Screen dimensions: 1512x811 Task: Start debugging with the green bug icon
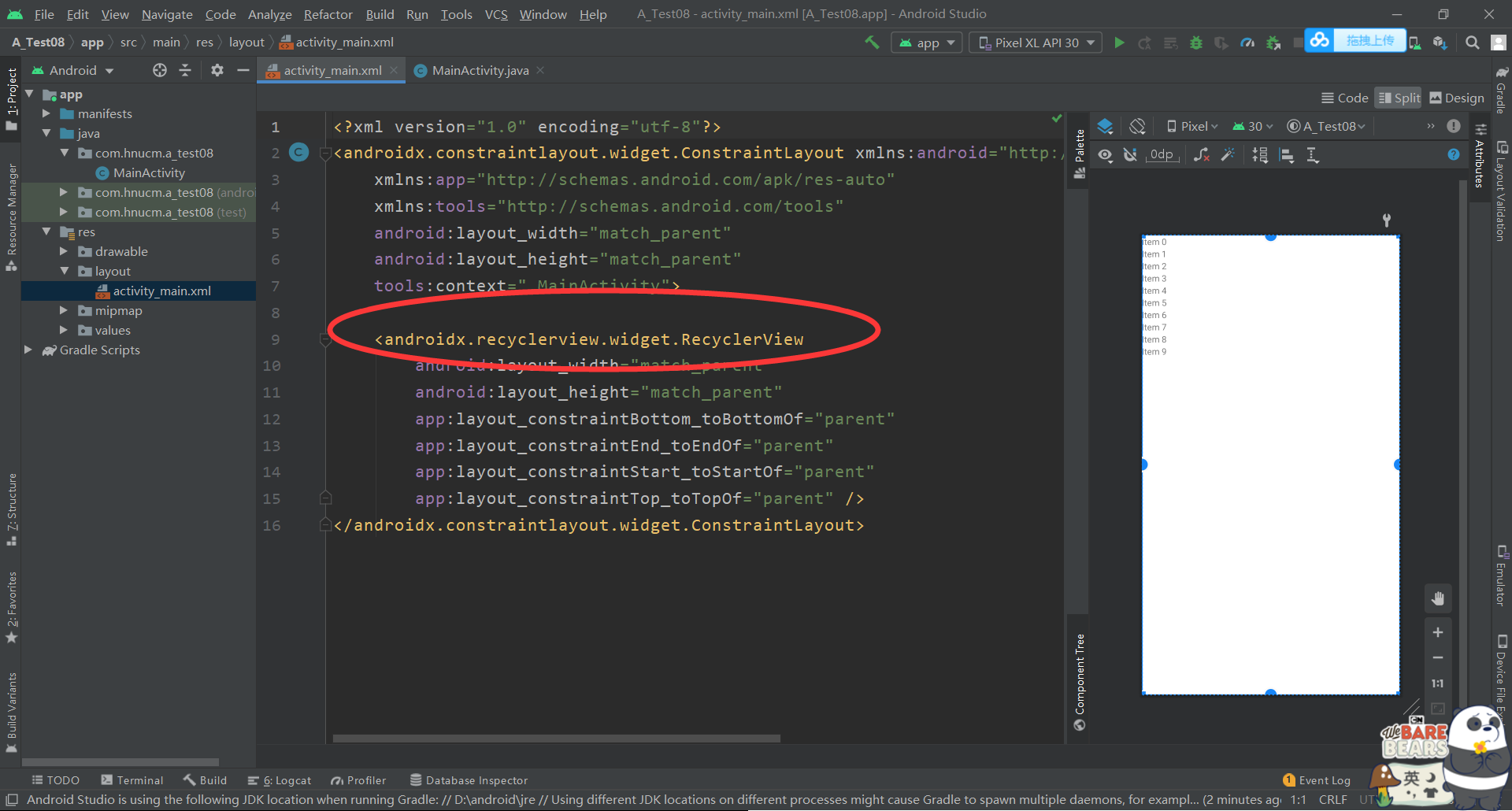(x=1196, y=43)
